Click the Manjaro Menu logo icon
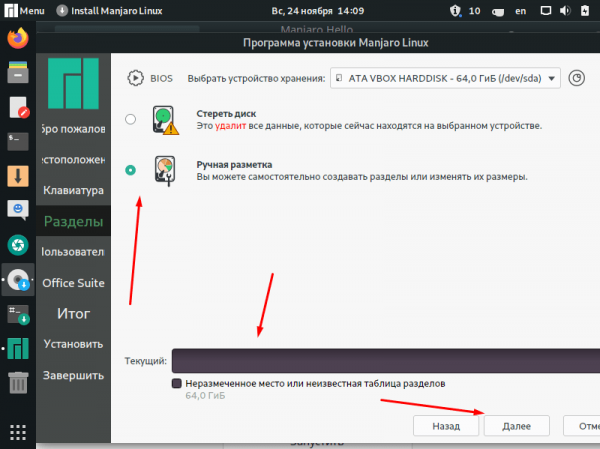Screen dimensions: 600x449 coord(11,10)
